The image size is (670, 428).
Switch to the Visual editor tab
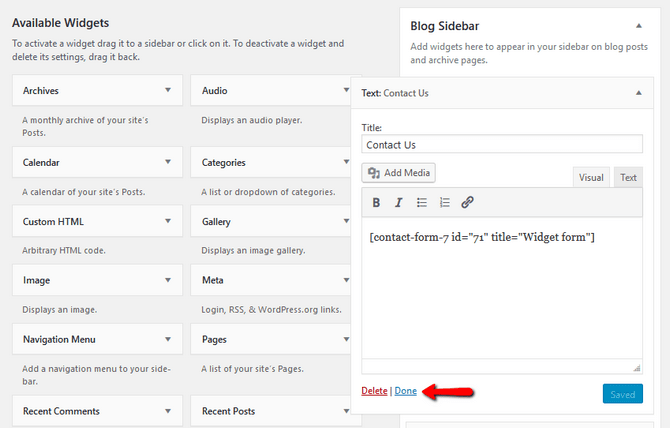591,177
